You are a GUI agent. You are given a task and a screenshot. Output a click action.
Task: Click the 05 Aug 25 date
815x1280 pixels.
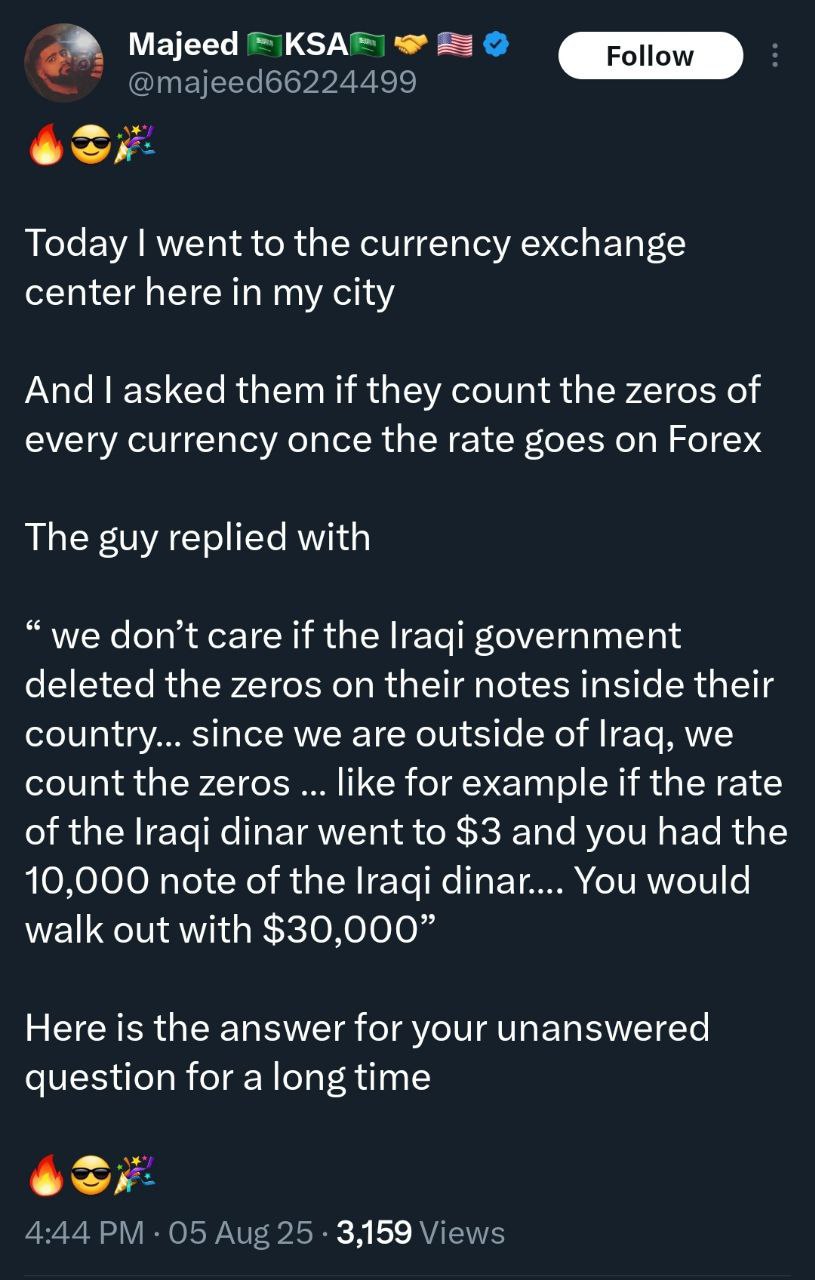click(x=241, y=1232)
